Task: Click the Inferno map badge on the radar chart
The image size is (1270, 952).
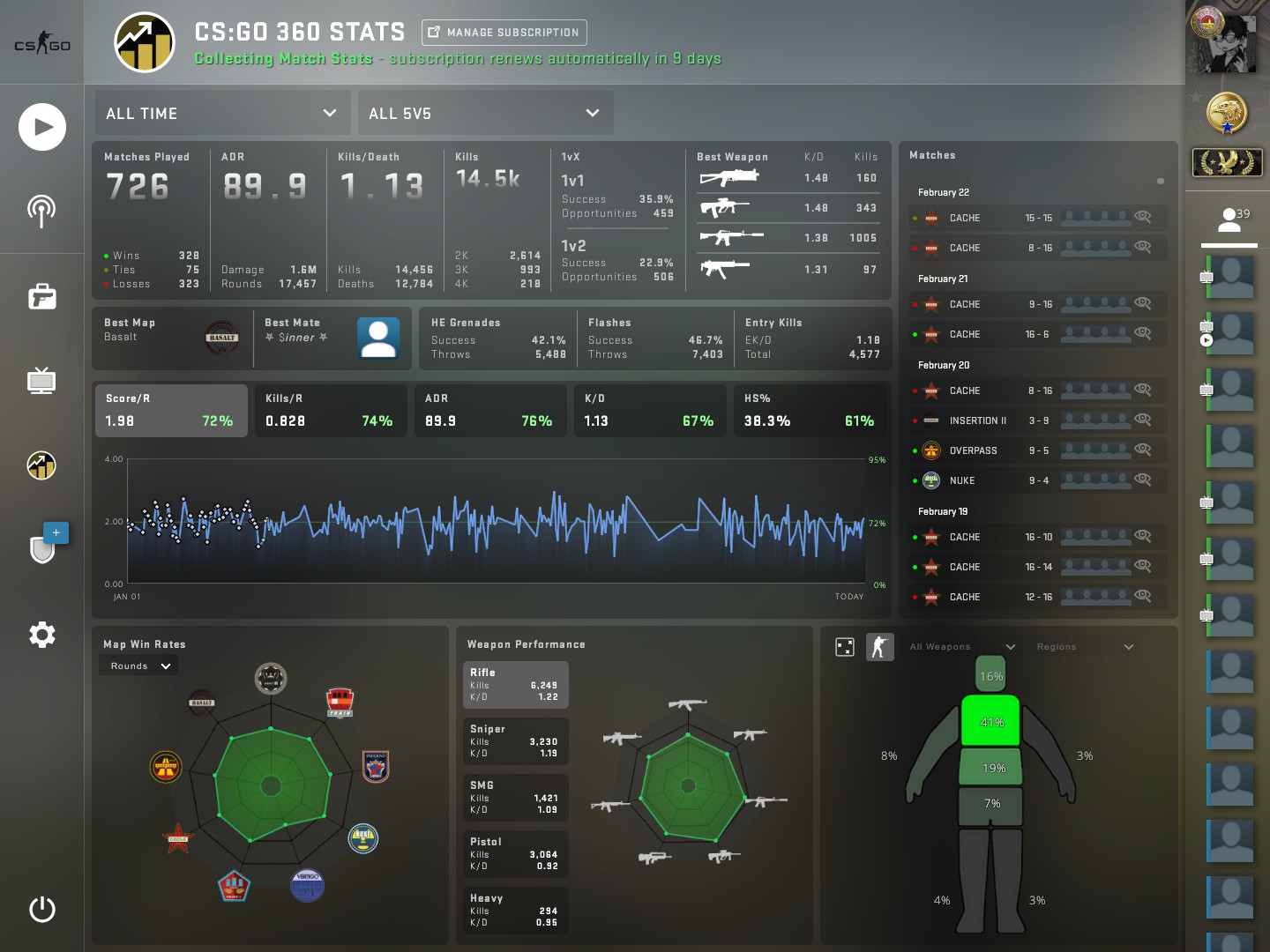Action: coord(376,767)
